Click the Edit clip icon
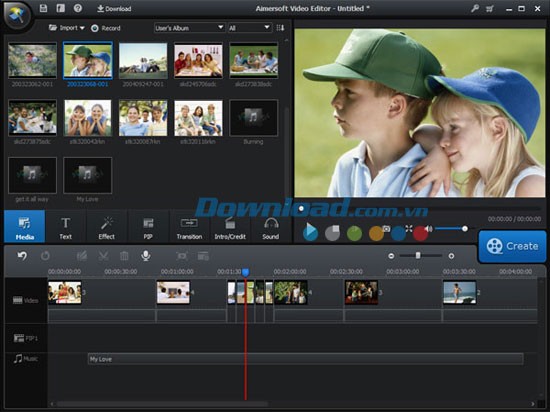 coord(82,256)
